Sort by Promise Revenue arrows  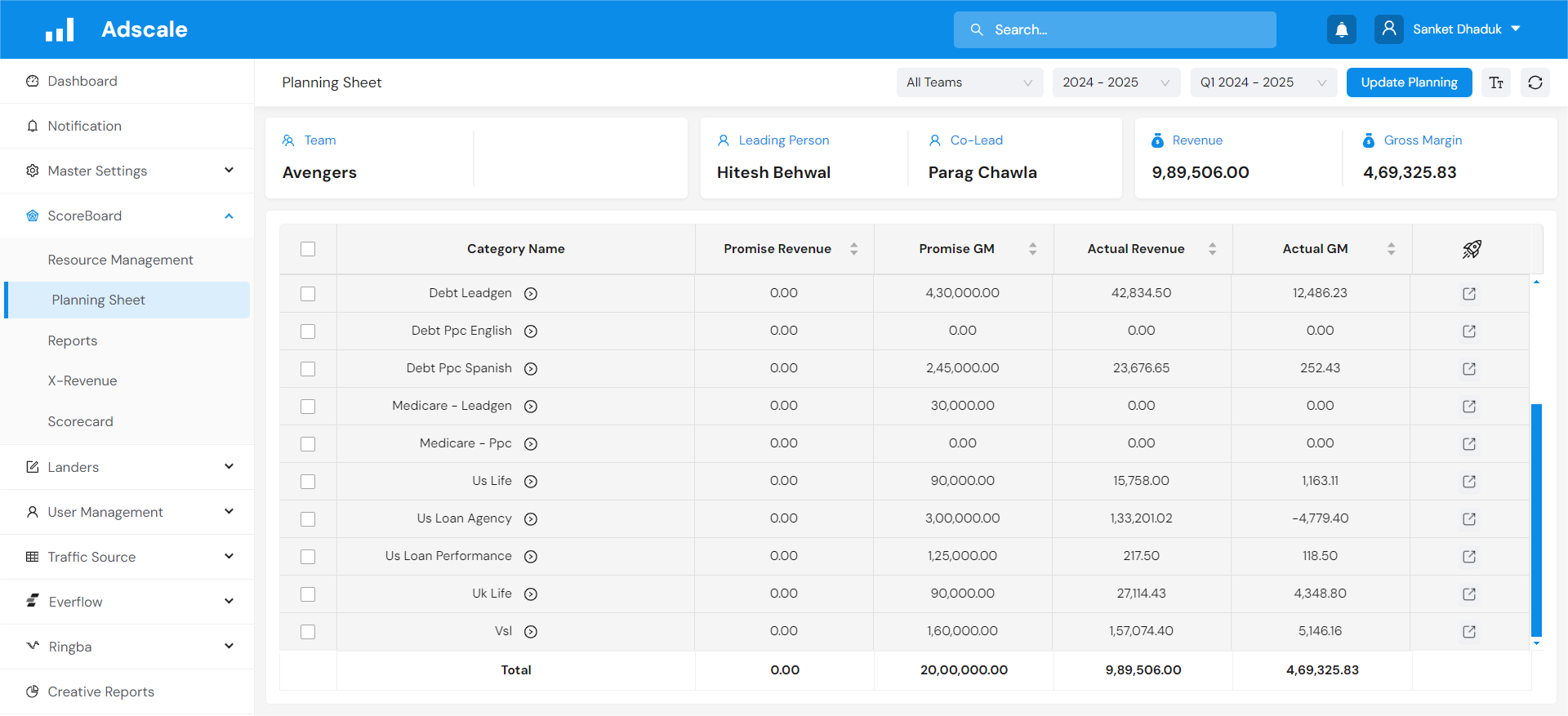coord(854,249)
